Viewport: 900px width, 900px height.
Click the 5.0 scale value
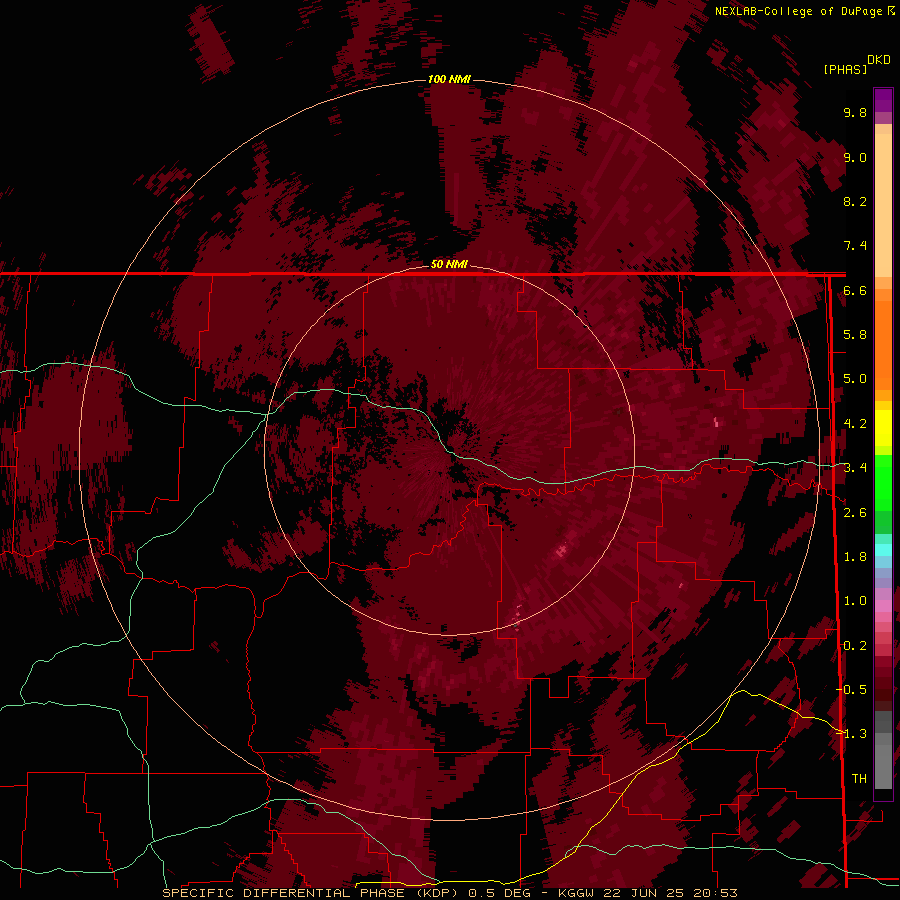[855, 379]
